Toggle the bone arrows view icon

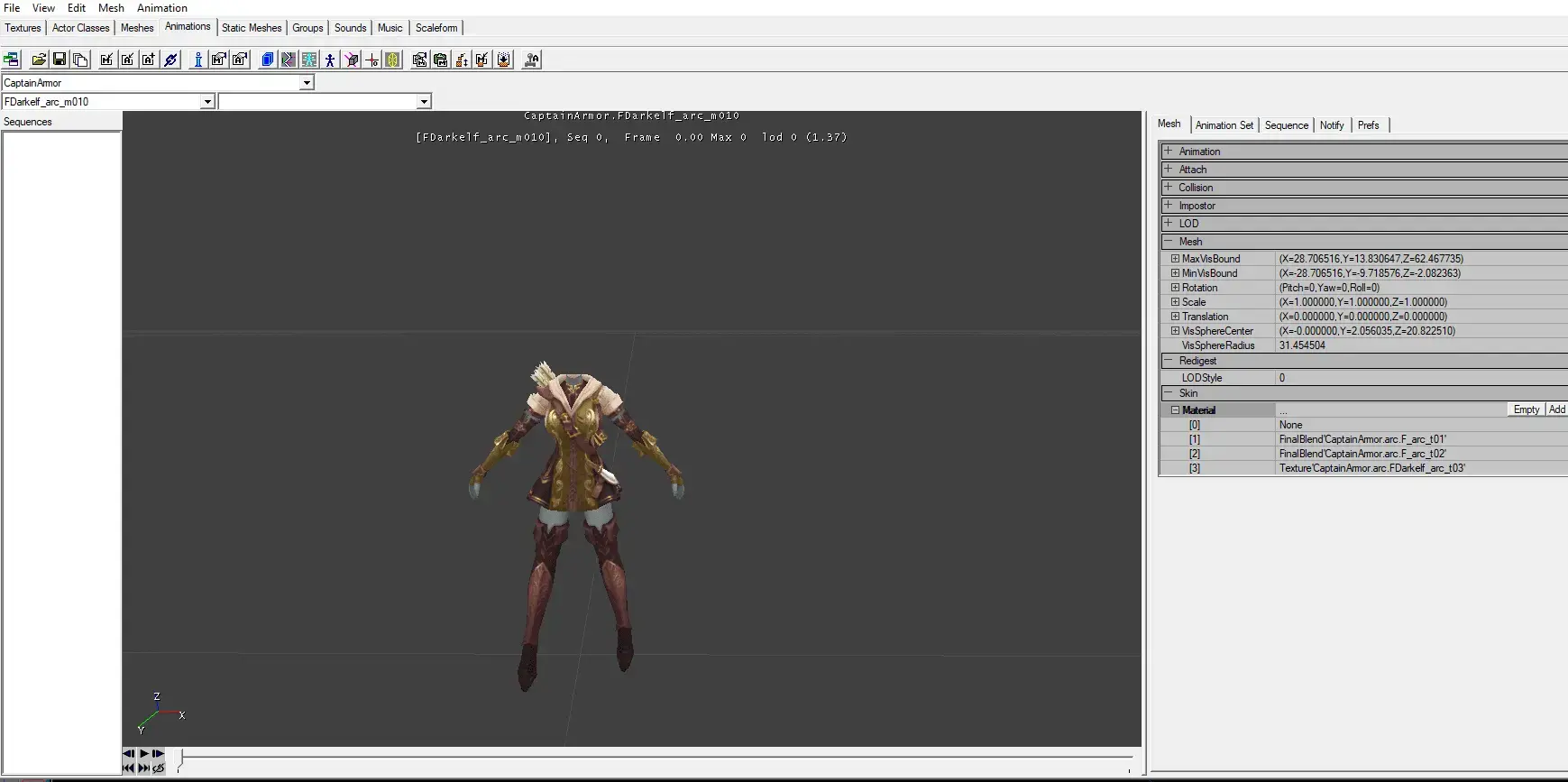[x=289, y=60]
